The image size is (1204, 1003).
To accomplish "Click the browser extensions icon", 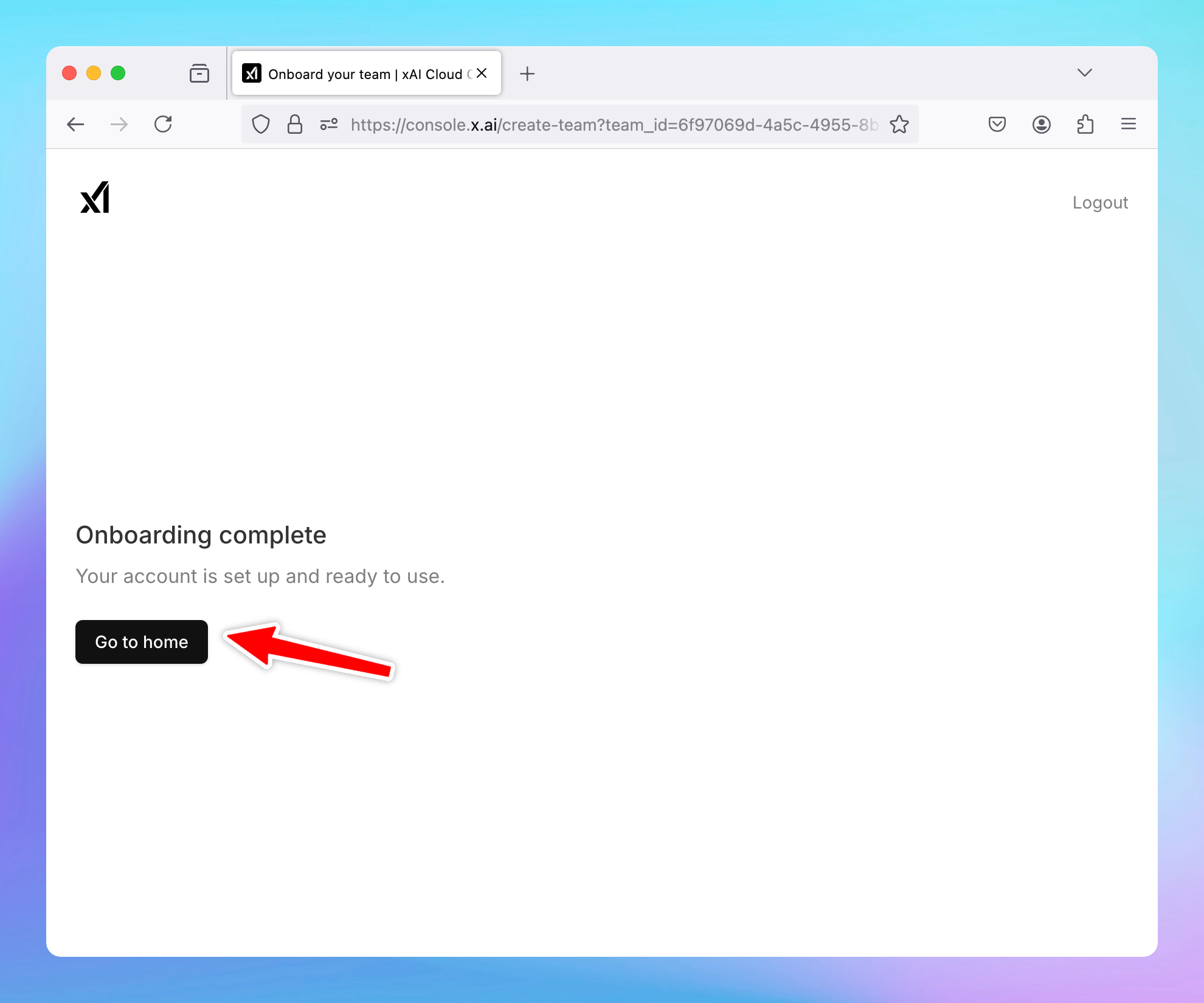I will pyautogui.click(x=1086, y=124).
